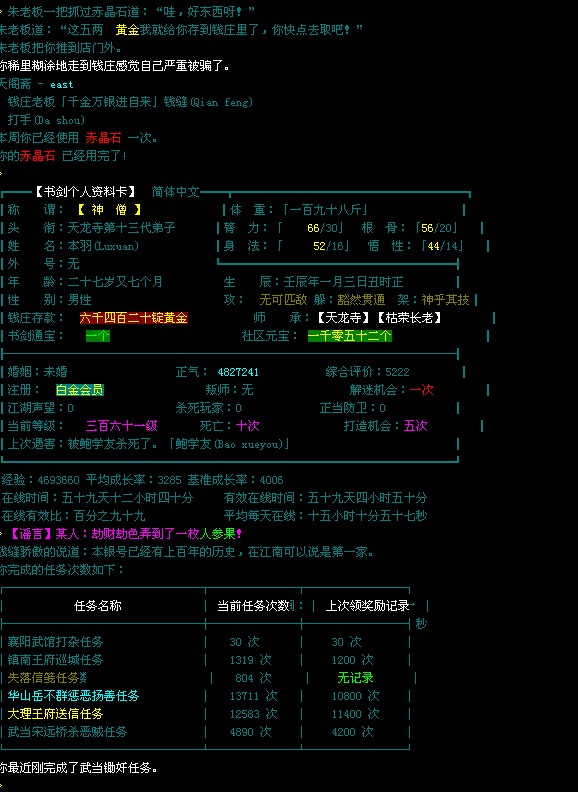This screenshot has width=578, height=792.
Task: Click the 平均成长率 value 3285
Action: pyautogui.click(x=169, y=480)
